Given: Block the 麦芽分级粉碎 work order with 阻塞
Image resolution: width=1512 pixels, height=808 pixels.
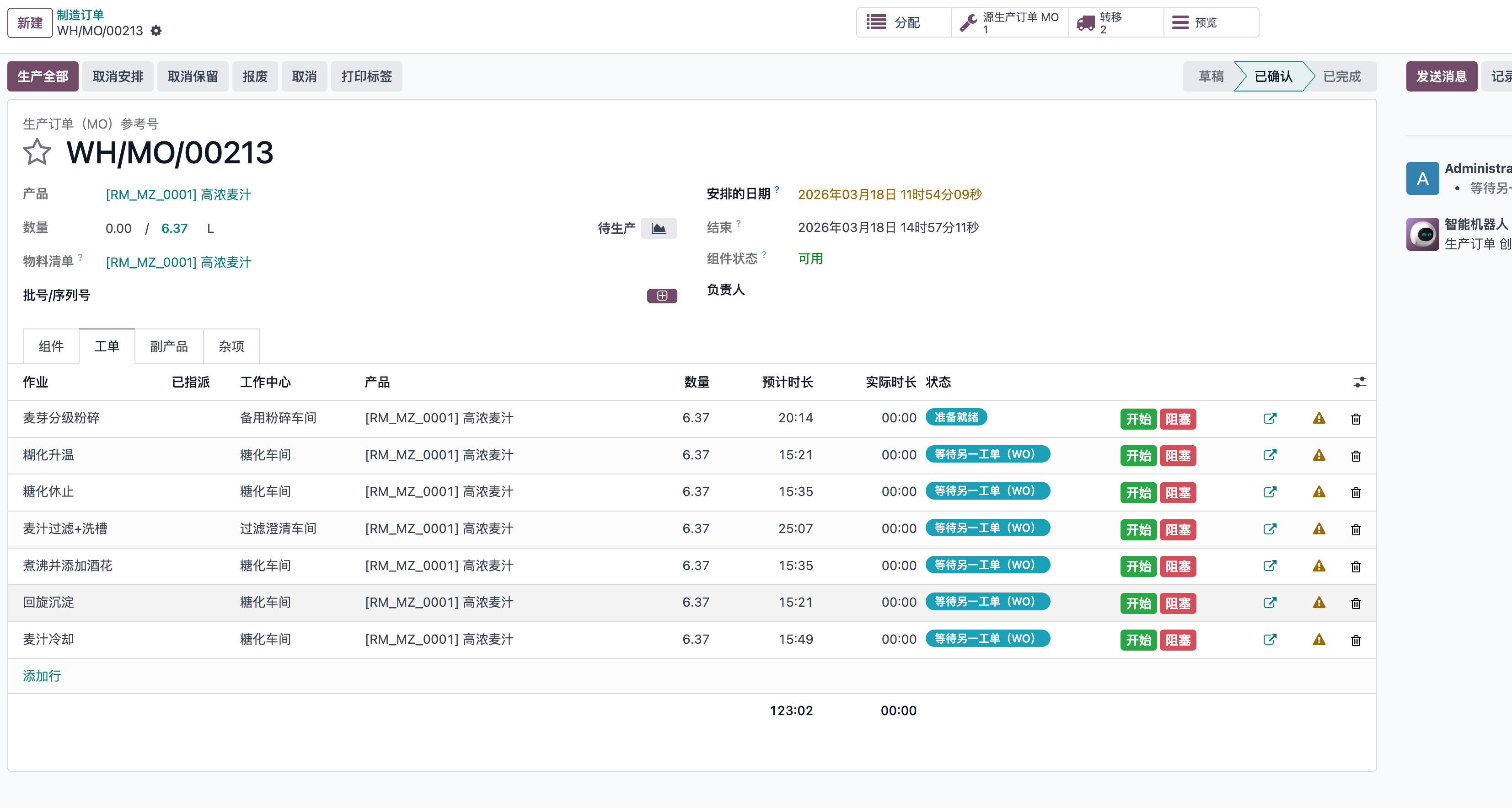Looking at the screenshot, I should click(x=1178, y=419).
